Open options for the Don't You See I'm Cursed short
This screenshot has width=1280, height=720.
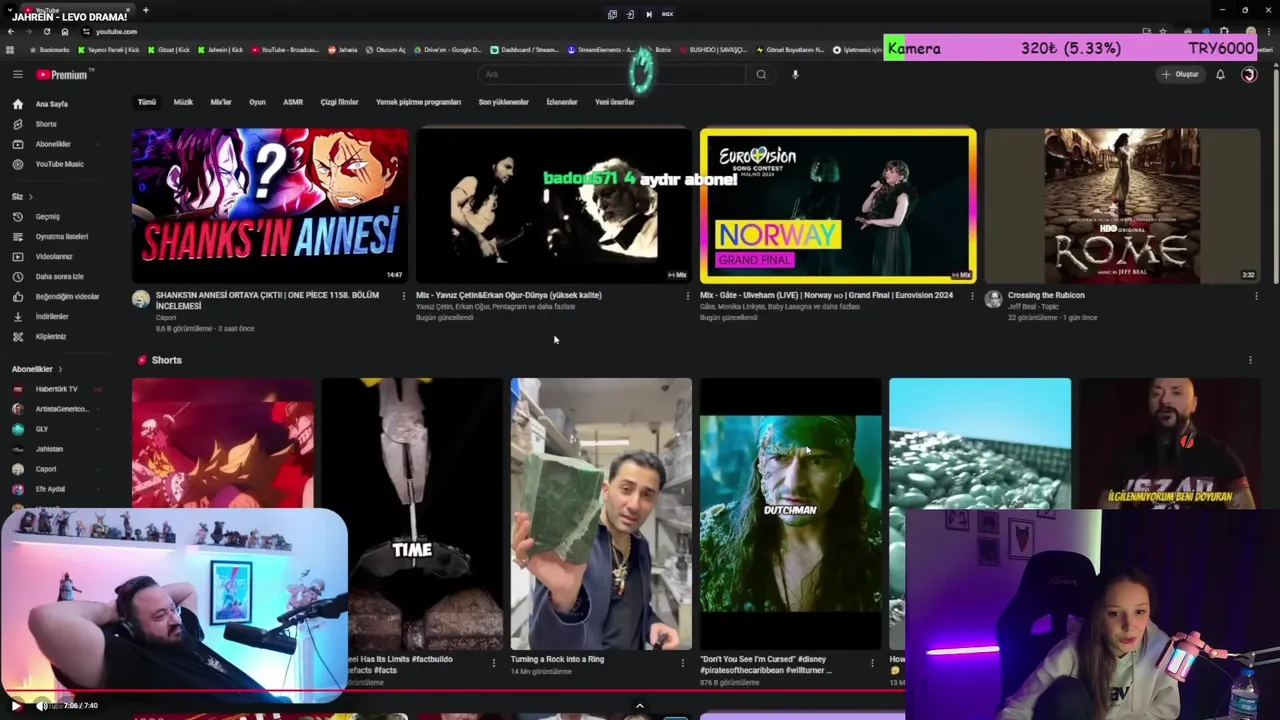(872, 662)
